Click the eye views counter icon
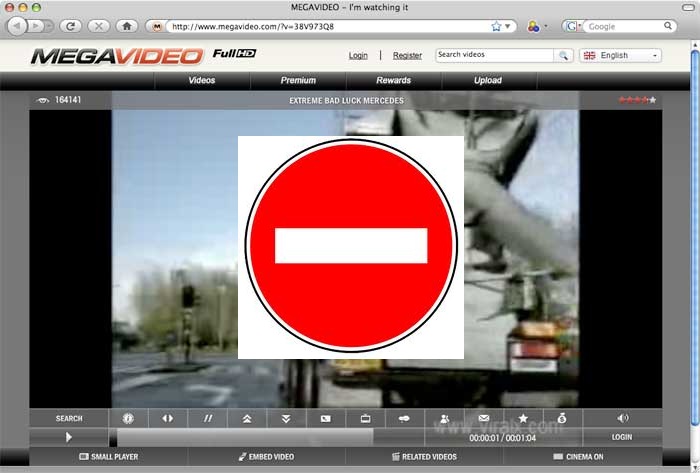Screen dimensions: 700x473 click(x=43, y=100)
